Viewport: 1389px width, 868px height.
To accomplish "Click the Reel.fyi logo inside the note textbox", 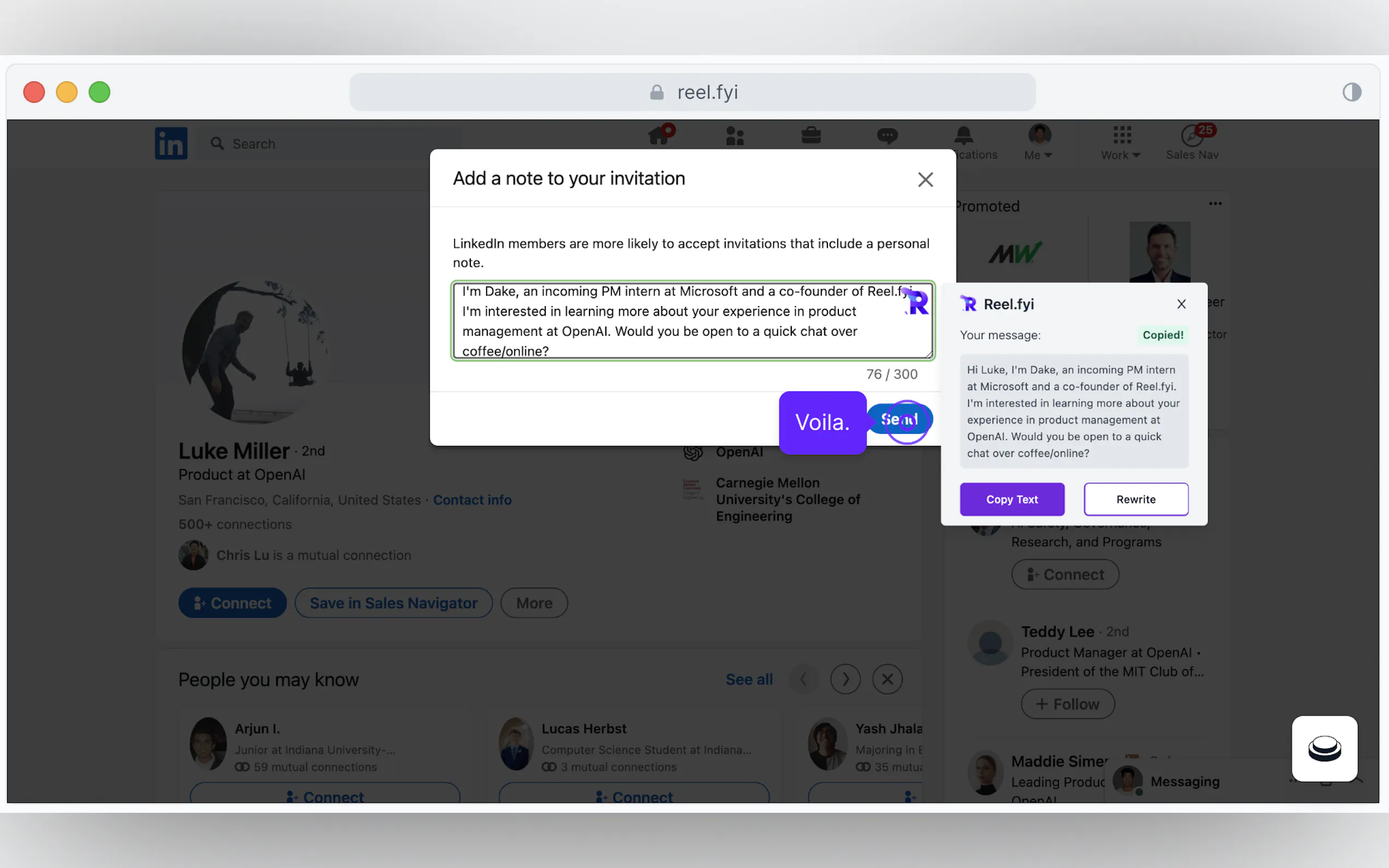I will 917,301.
